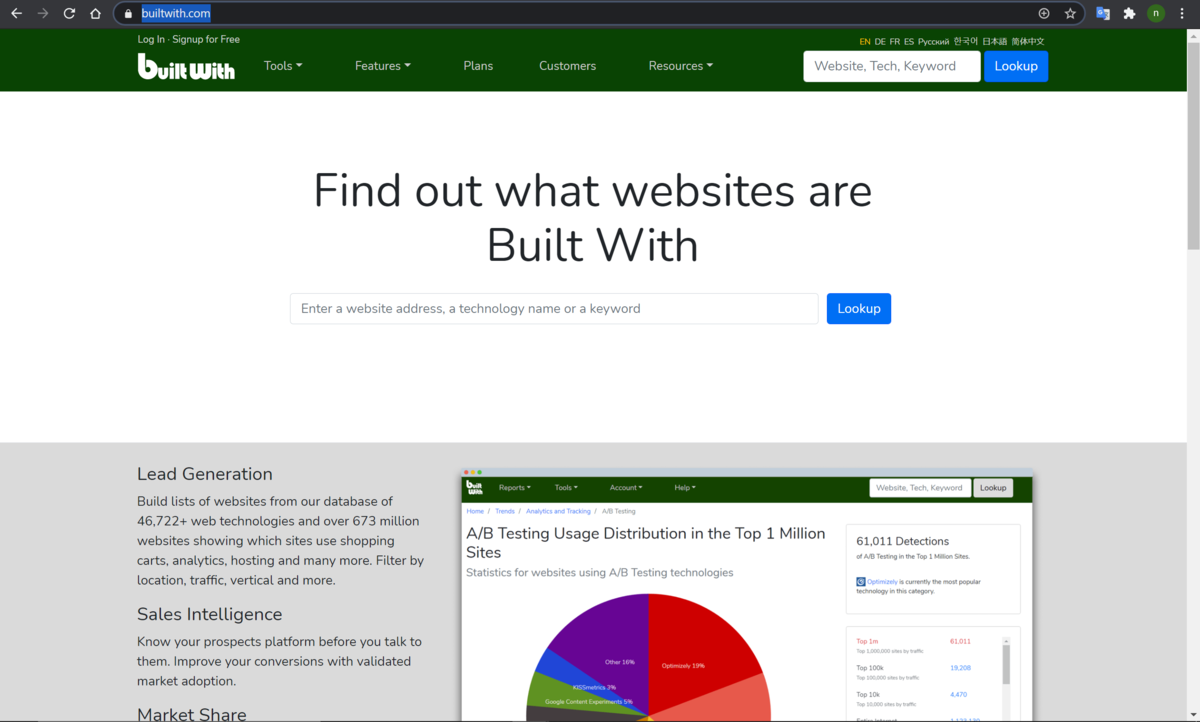
Task: Switch language to Русский
Action: click(x=933, y=42)
